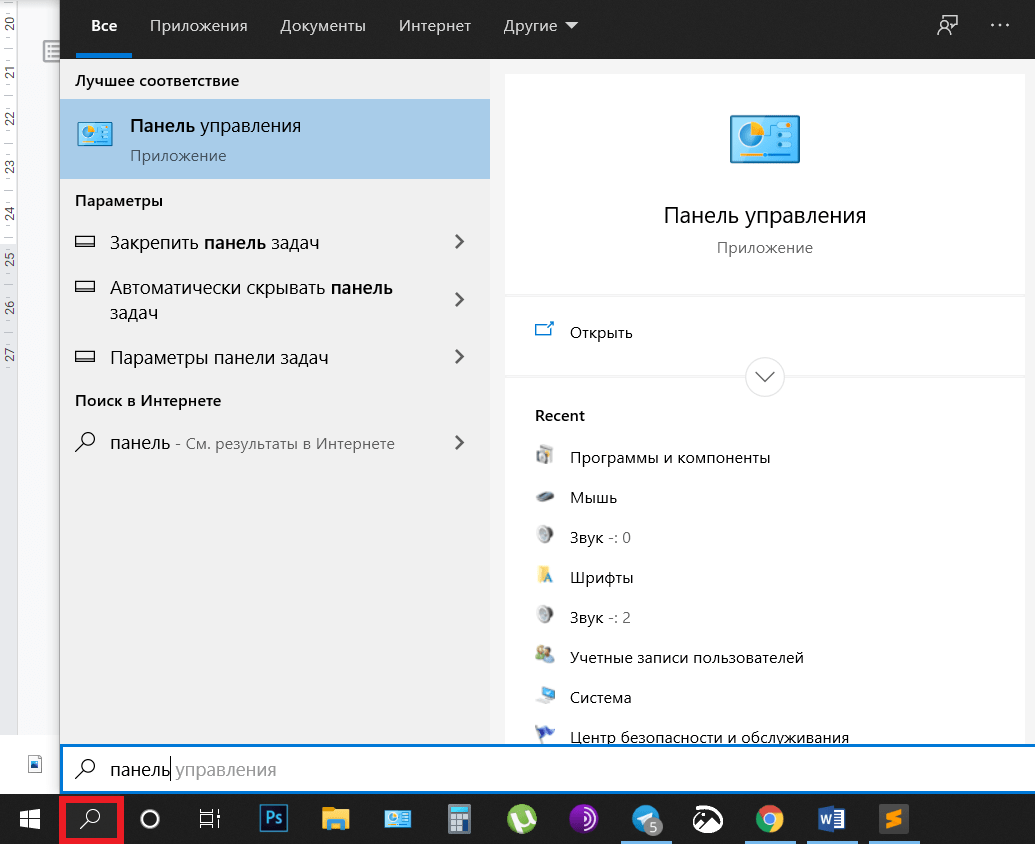Open the "Другие" filter dropdown
The width and height of the screenshot is (1035, 844).
[x=541, y=26]
